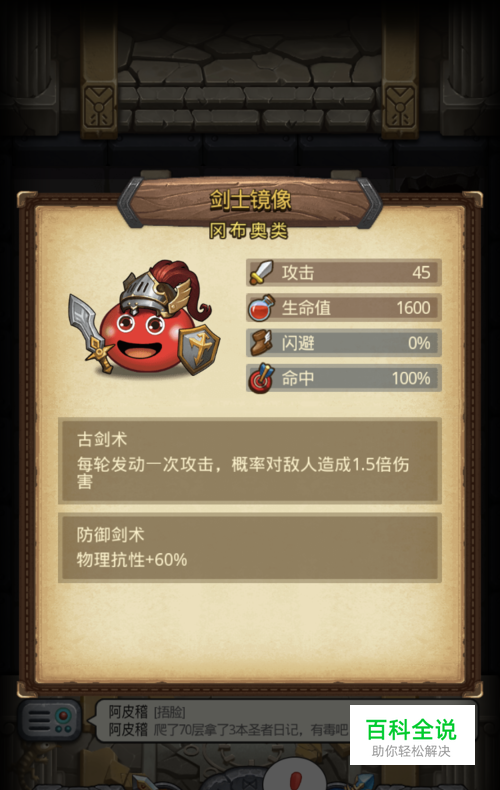This screenshot has width=500, height=790.
Task: Tap the sword attack icon
Action: 262,273
